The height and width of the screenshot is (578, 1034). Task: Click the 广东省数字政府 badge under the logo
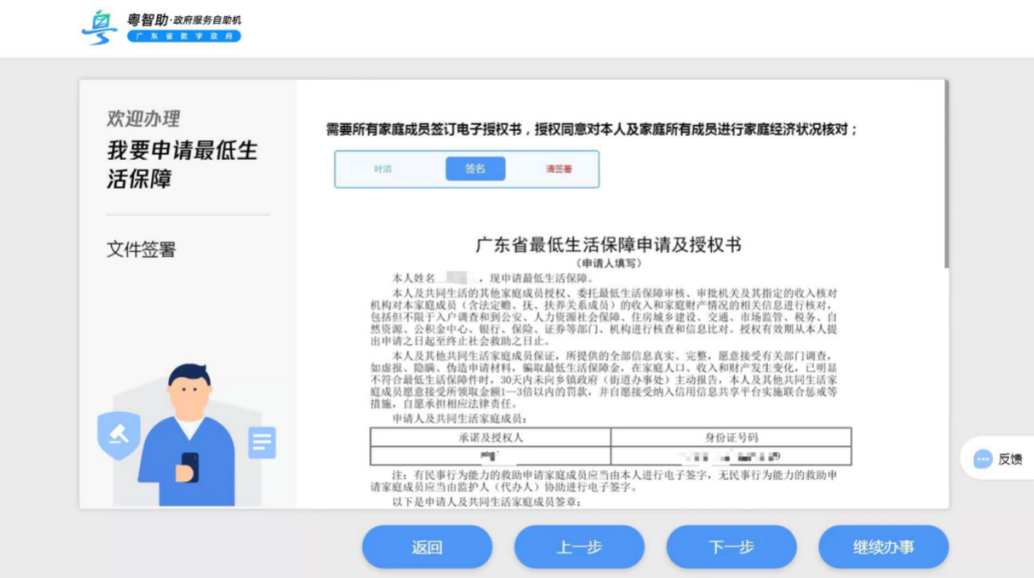click(x=186, y=35)
